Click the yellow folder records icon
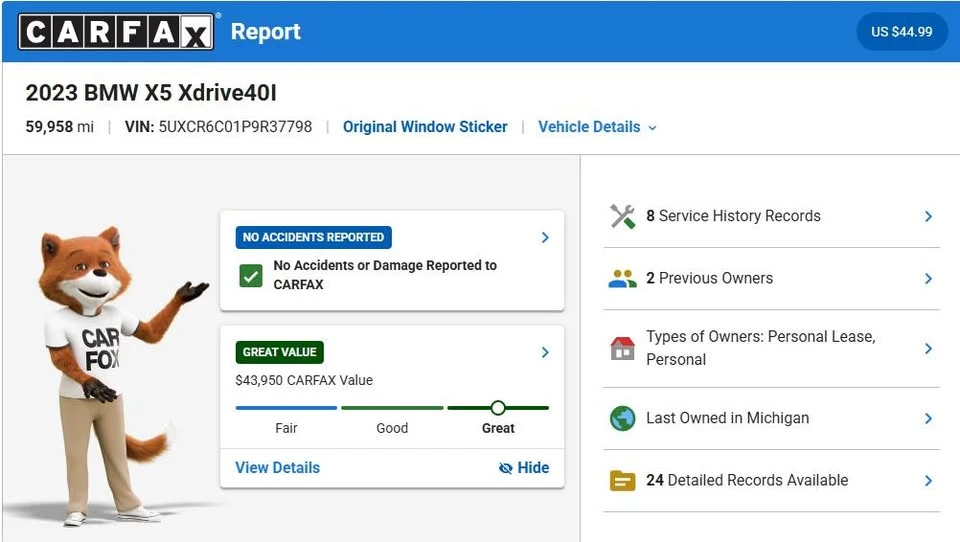This screenshot has width=960, height=542. click(623, 481)
